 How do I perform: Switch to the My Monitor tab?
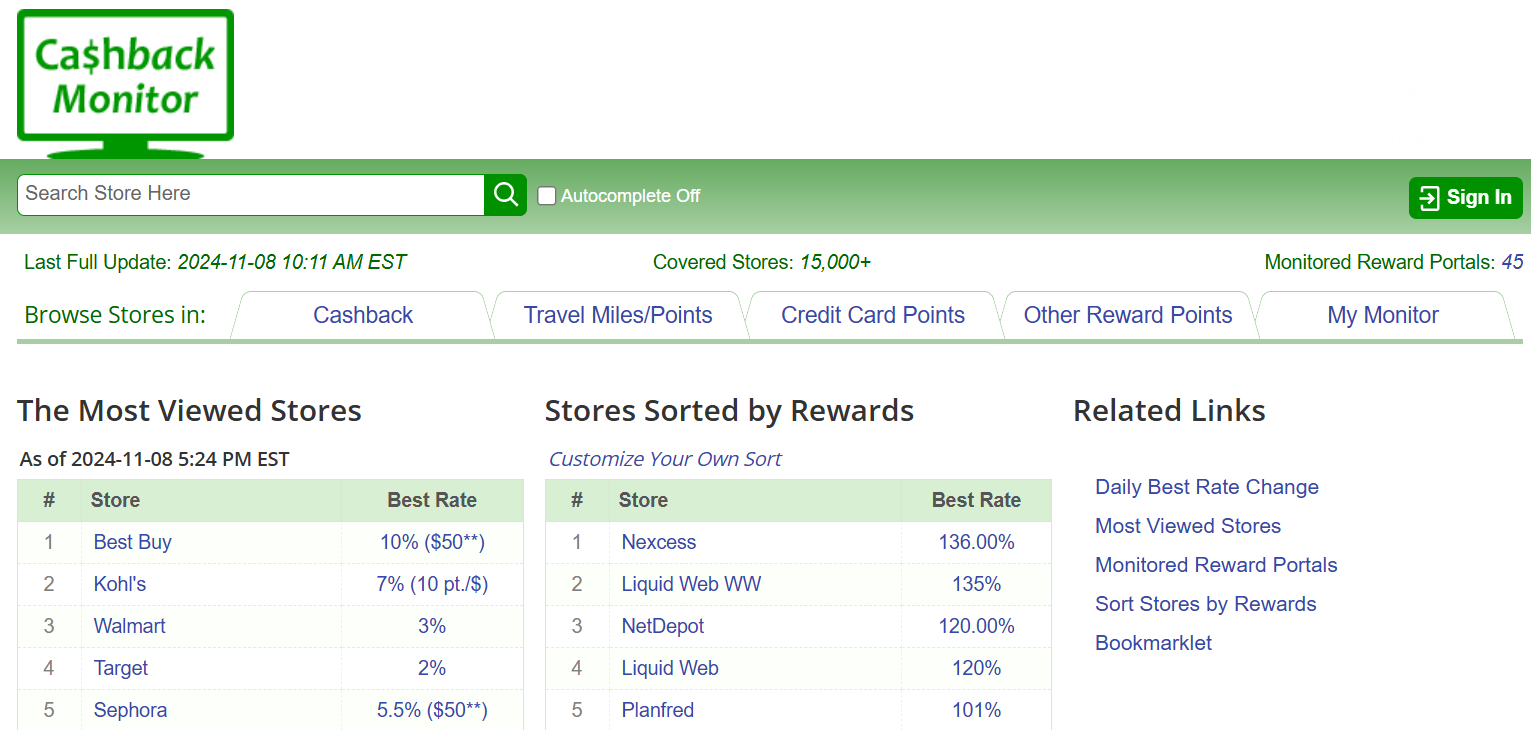coord(1383,315)
